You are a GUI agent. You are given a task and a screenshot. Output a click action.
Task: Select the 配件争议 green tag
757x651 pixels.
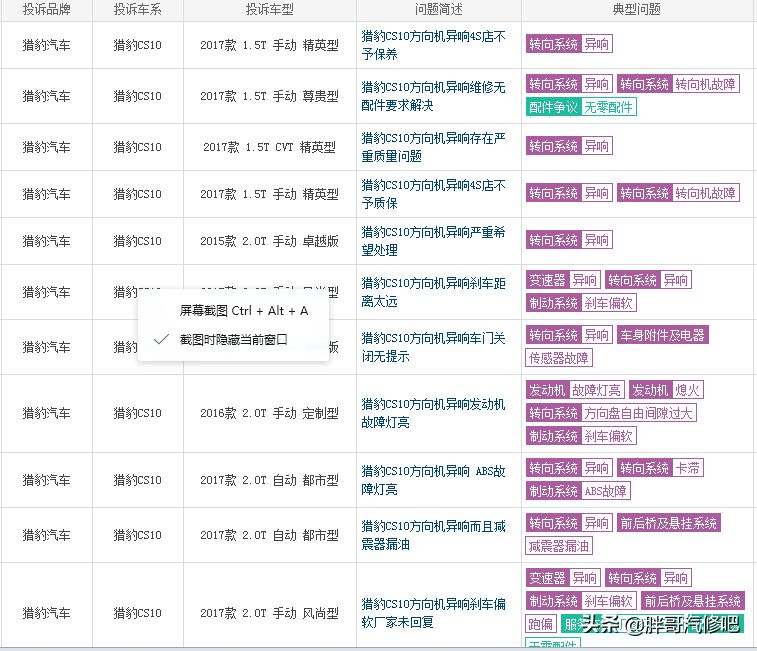(x=553, y=107)
